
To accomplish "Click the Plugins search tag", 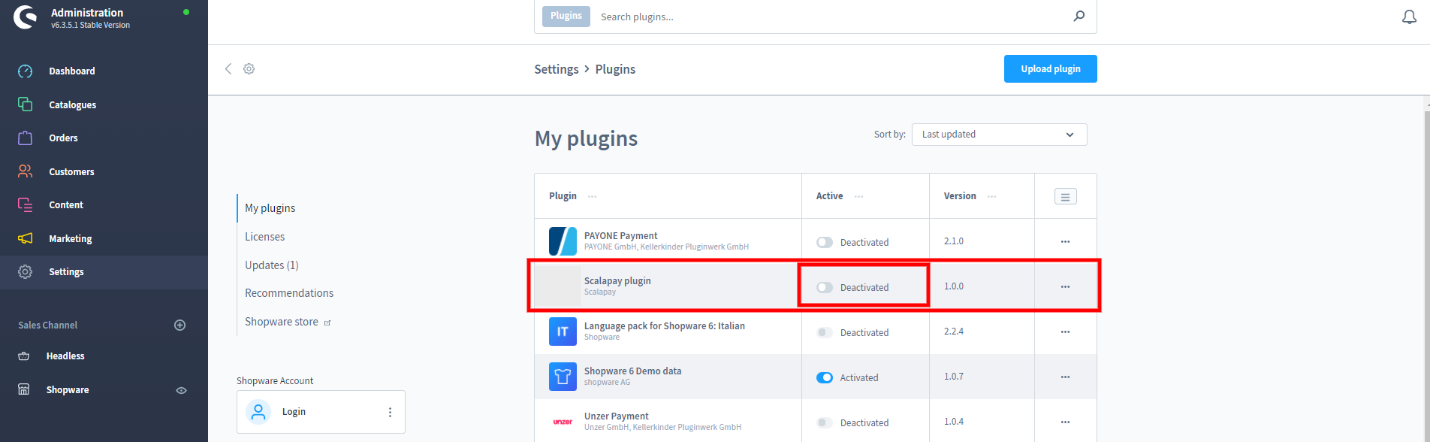I will point(566,16).
